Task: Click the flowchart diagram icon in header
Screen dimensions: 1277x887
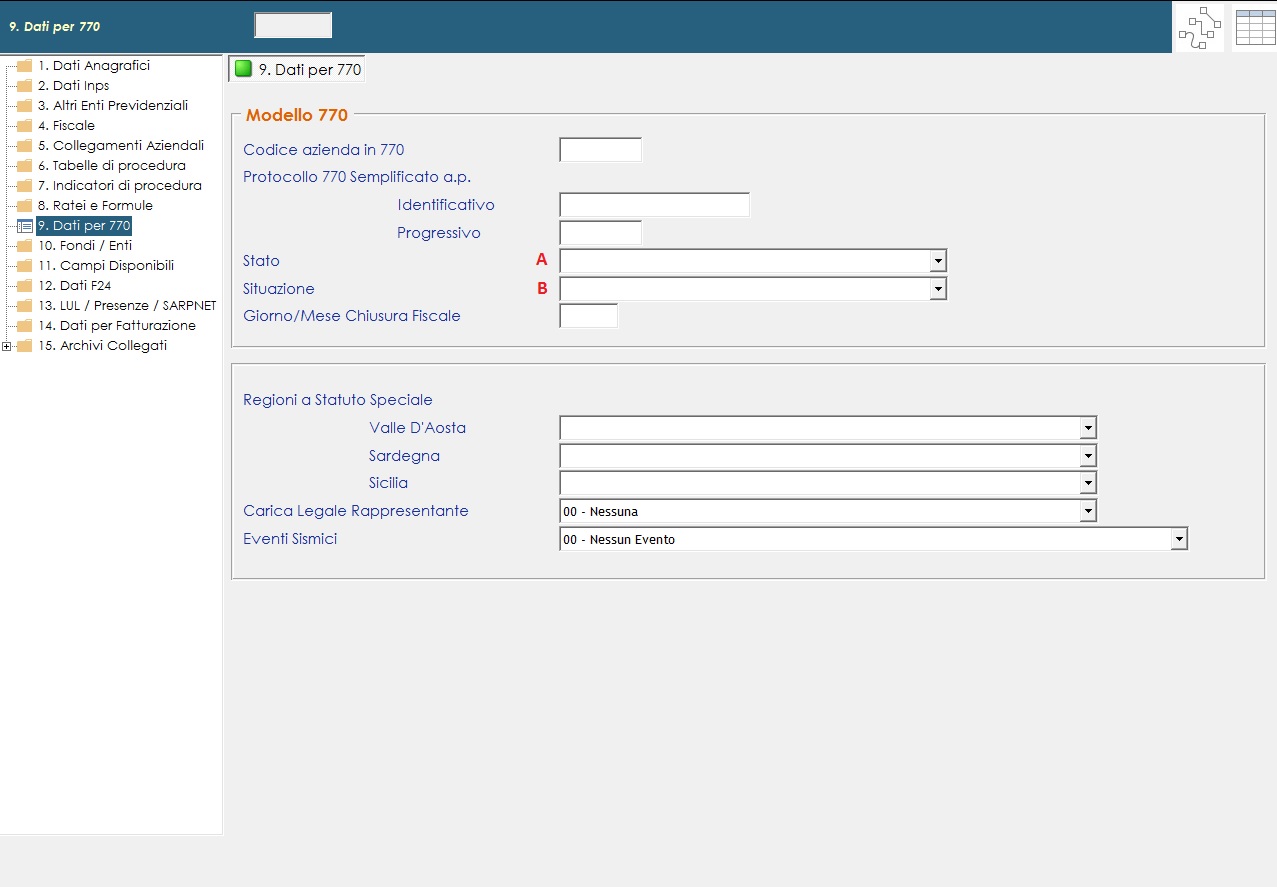Action: click(x=1198, y=27)
